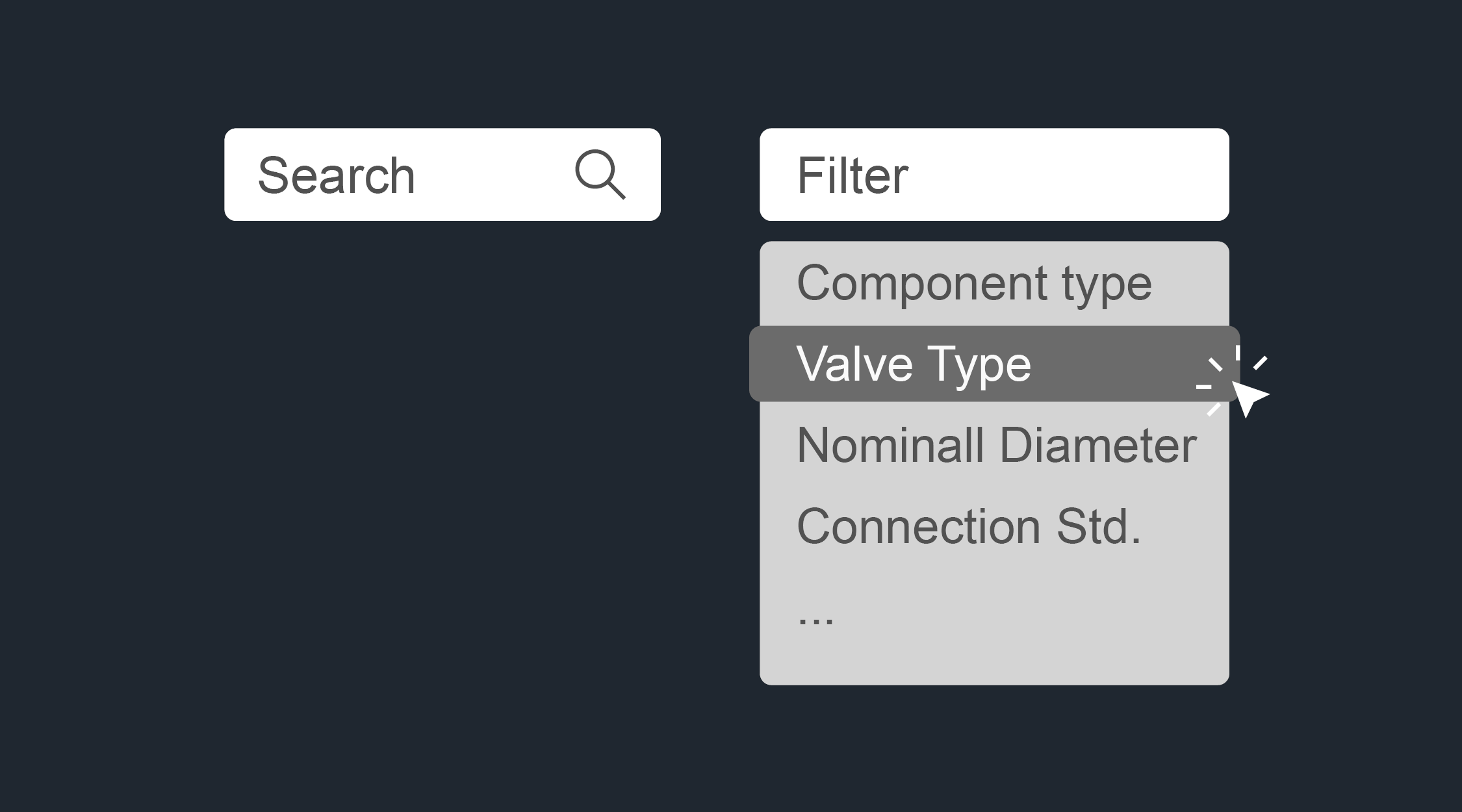Filter results by Component type
1462x812 pixels.
pos(973,283)
